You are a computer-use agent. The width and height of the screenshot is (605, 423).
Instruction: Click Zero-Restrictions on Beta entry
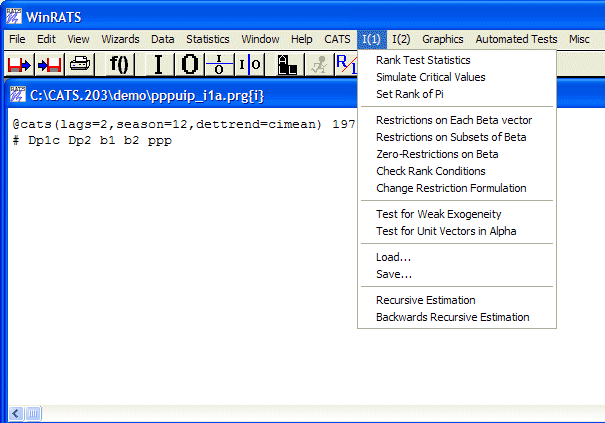[437, 154]
